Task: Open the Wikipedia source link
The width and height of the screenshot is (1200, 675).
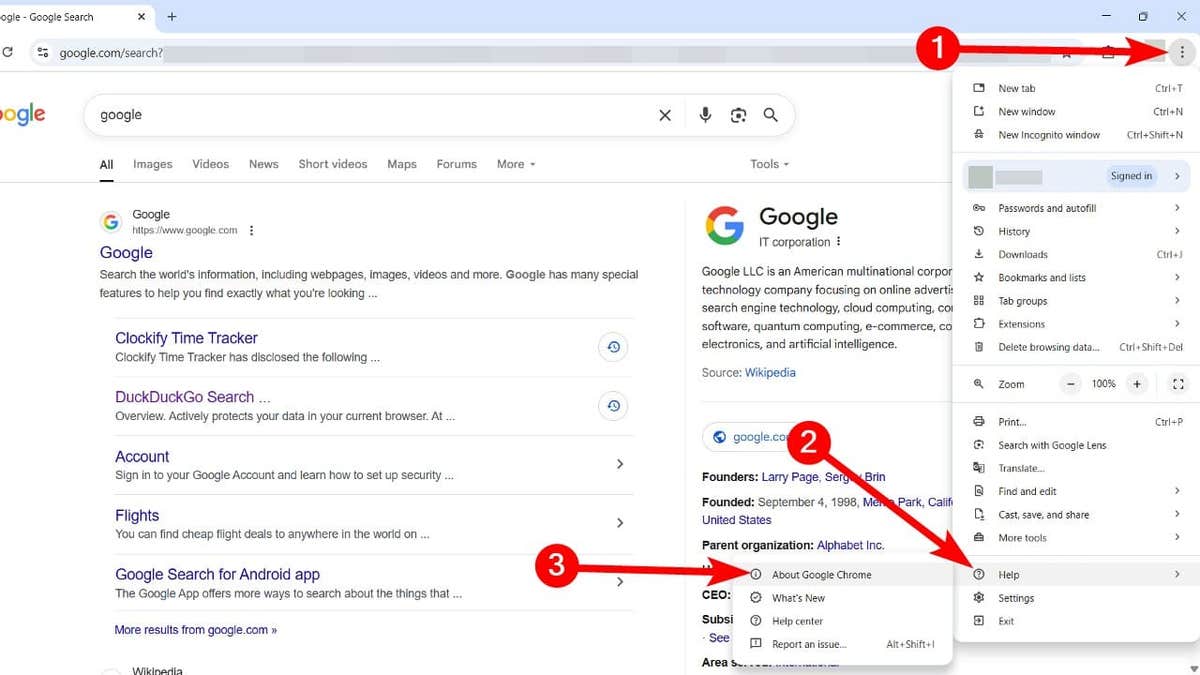Action: point(770,373)
